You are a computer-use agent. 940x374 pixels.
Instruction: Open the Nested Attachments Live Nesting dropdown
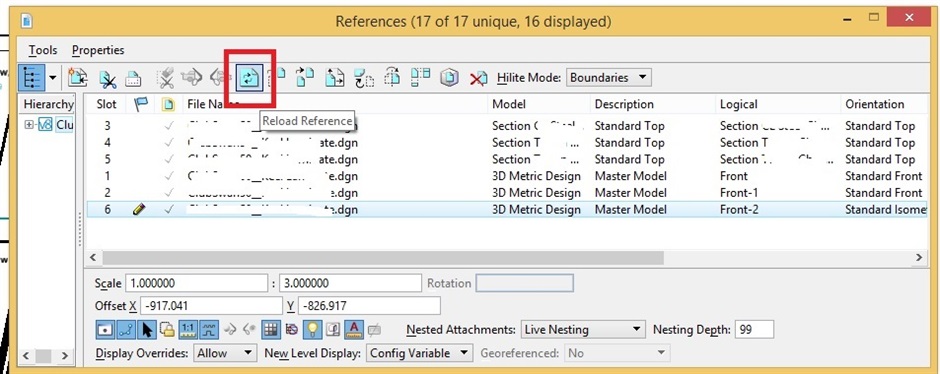(583, 330)
